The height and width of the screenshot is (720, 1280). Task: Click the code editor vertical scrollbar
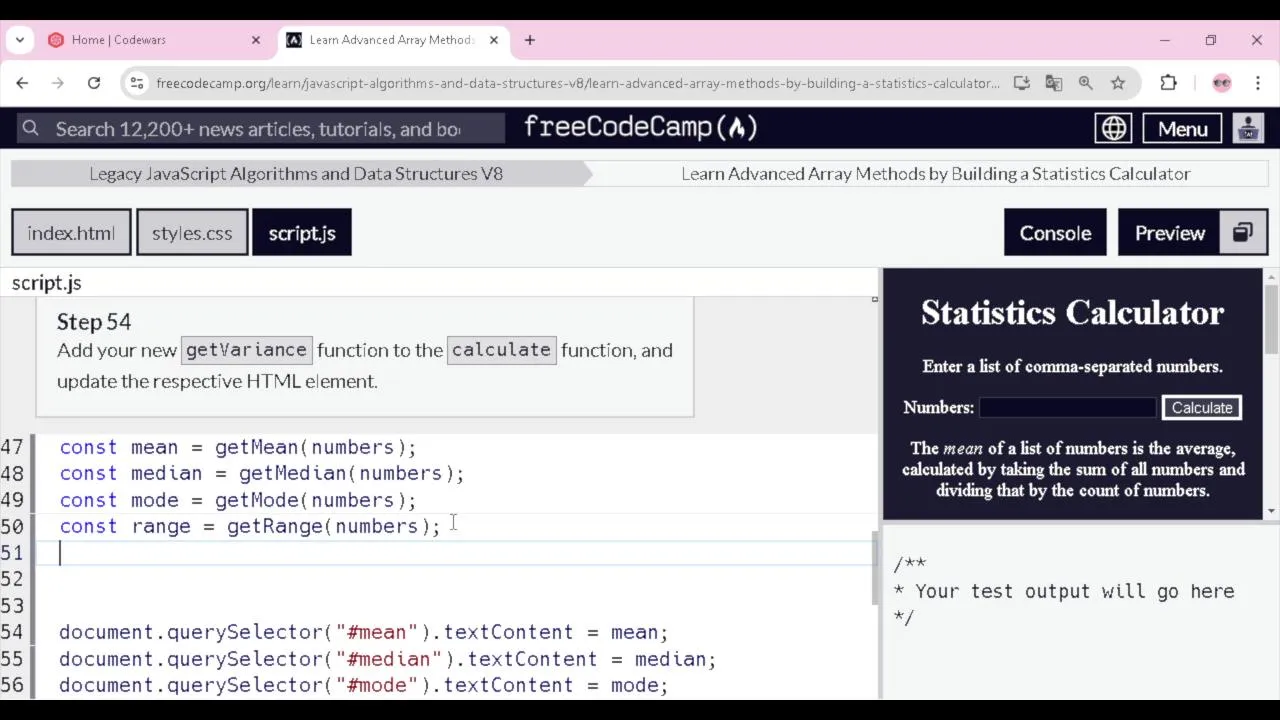pyautogui.click(x=875, y=567)
